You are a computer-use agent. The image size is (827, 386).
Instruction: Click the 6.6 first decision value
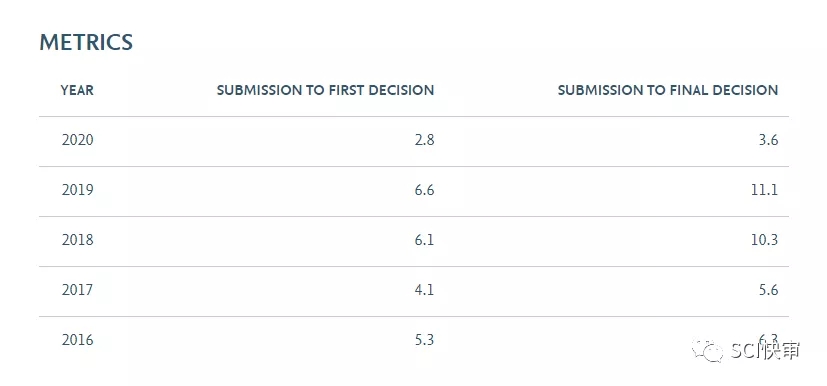pyautogui.click(x=424, y=190)
